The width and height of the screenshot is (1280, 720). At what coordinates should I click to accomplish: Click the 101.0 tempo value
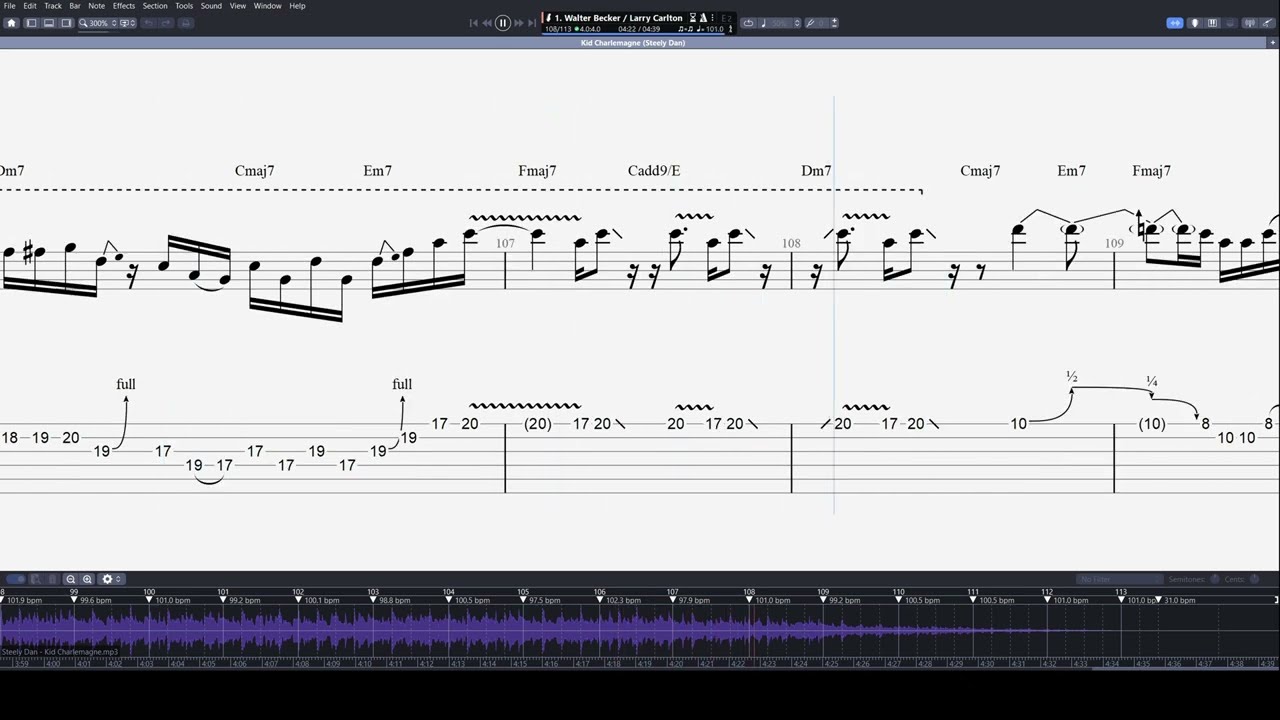(x=714, y=29)
